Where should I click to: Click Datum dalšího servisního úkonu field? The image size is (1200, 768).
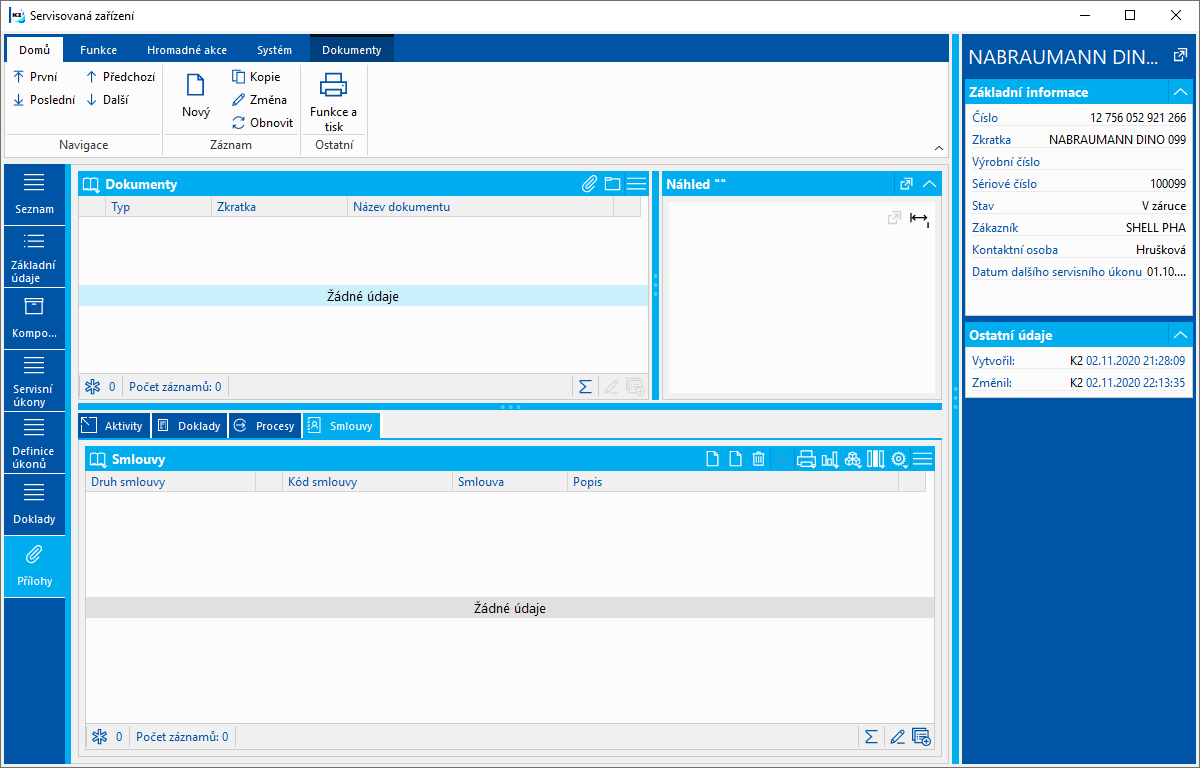(1078, 271)
